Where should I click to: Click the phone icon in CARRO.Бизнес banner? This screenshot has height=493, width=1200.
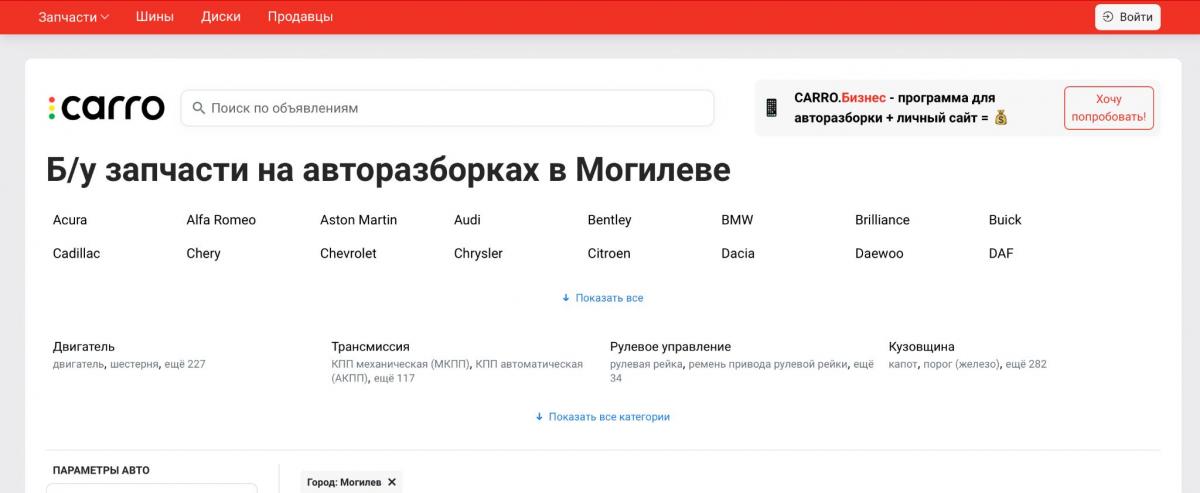coord(772,108)
